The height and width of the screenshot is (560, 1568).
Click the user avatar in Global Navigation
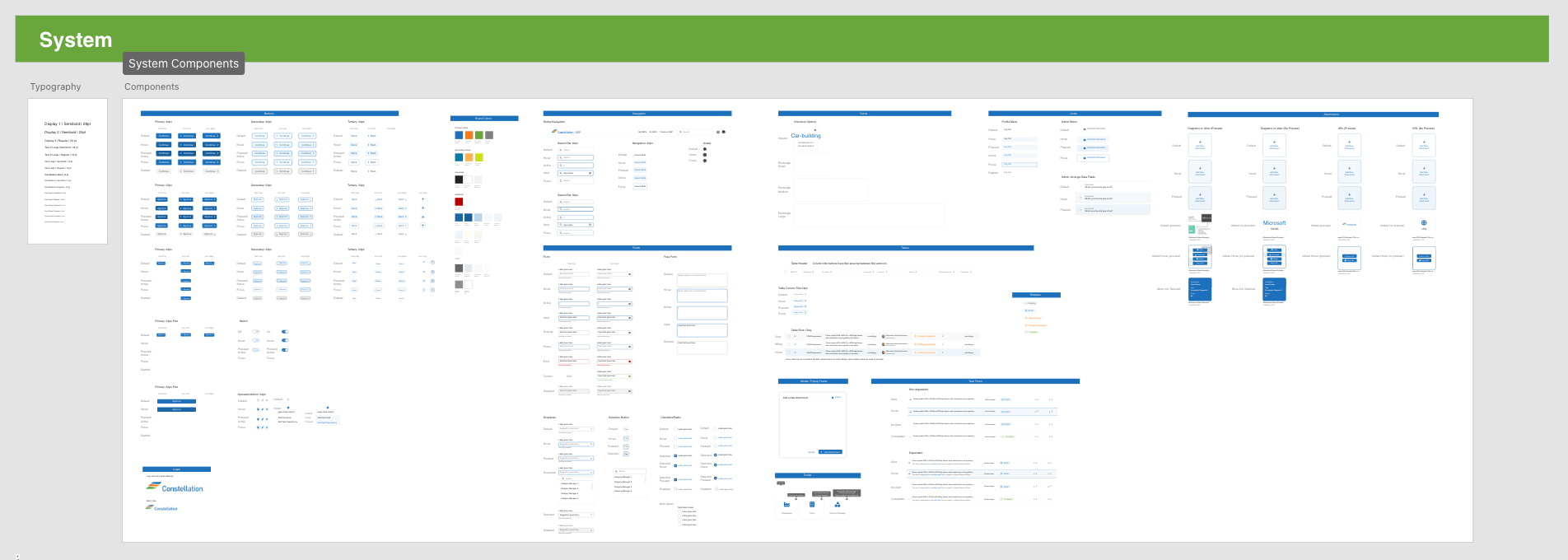pyautogui.click(x=723, y=132)
